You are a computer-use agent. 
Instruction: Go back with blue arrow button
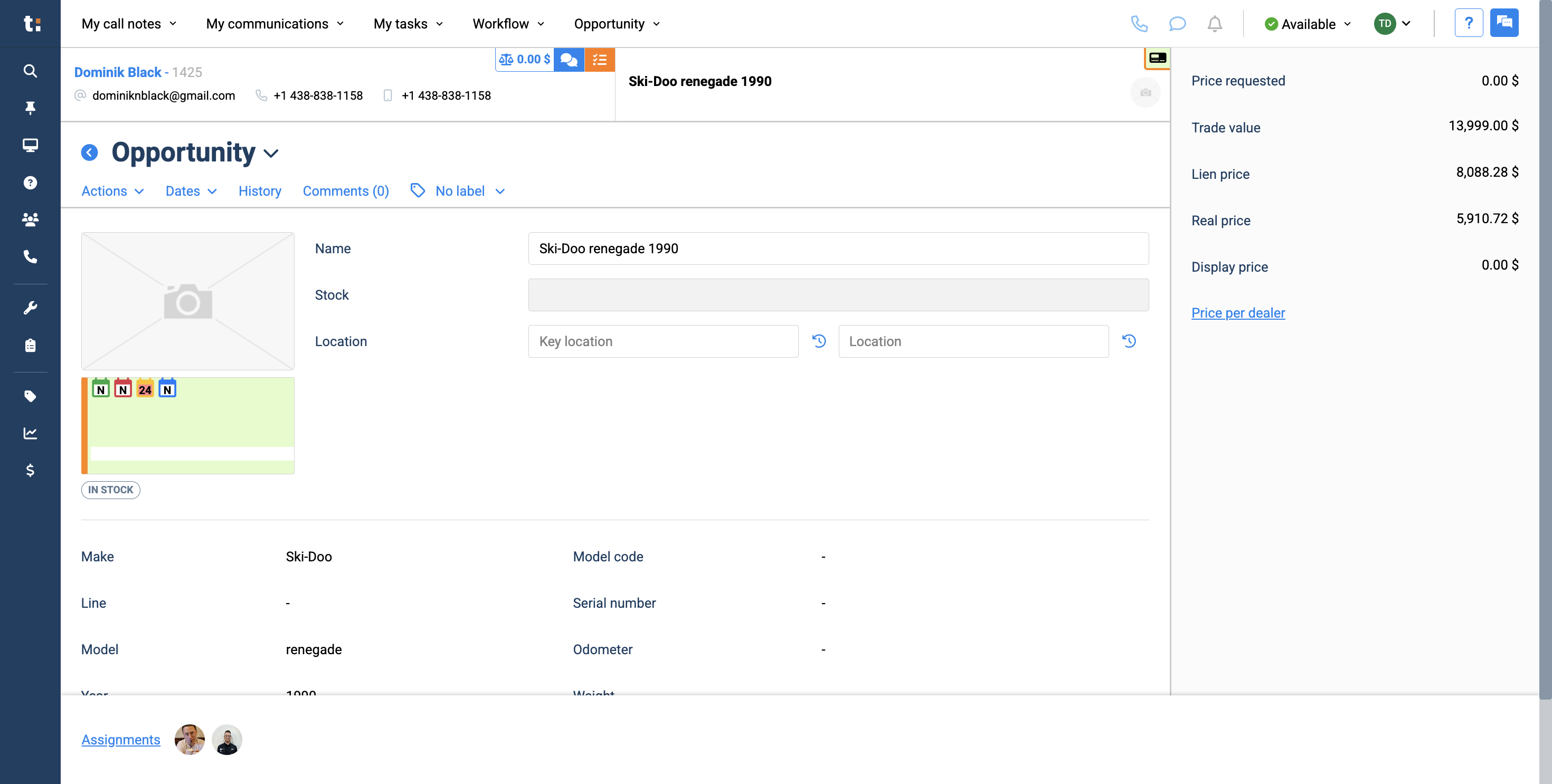(x=90, y=152)
